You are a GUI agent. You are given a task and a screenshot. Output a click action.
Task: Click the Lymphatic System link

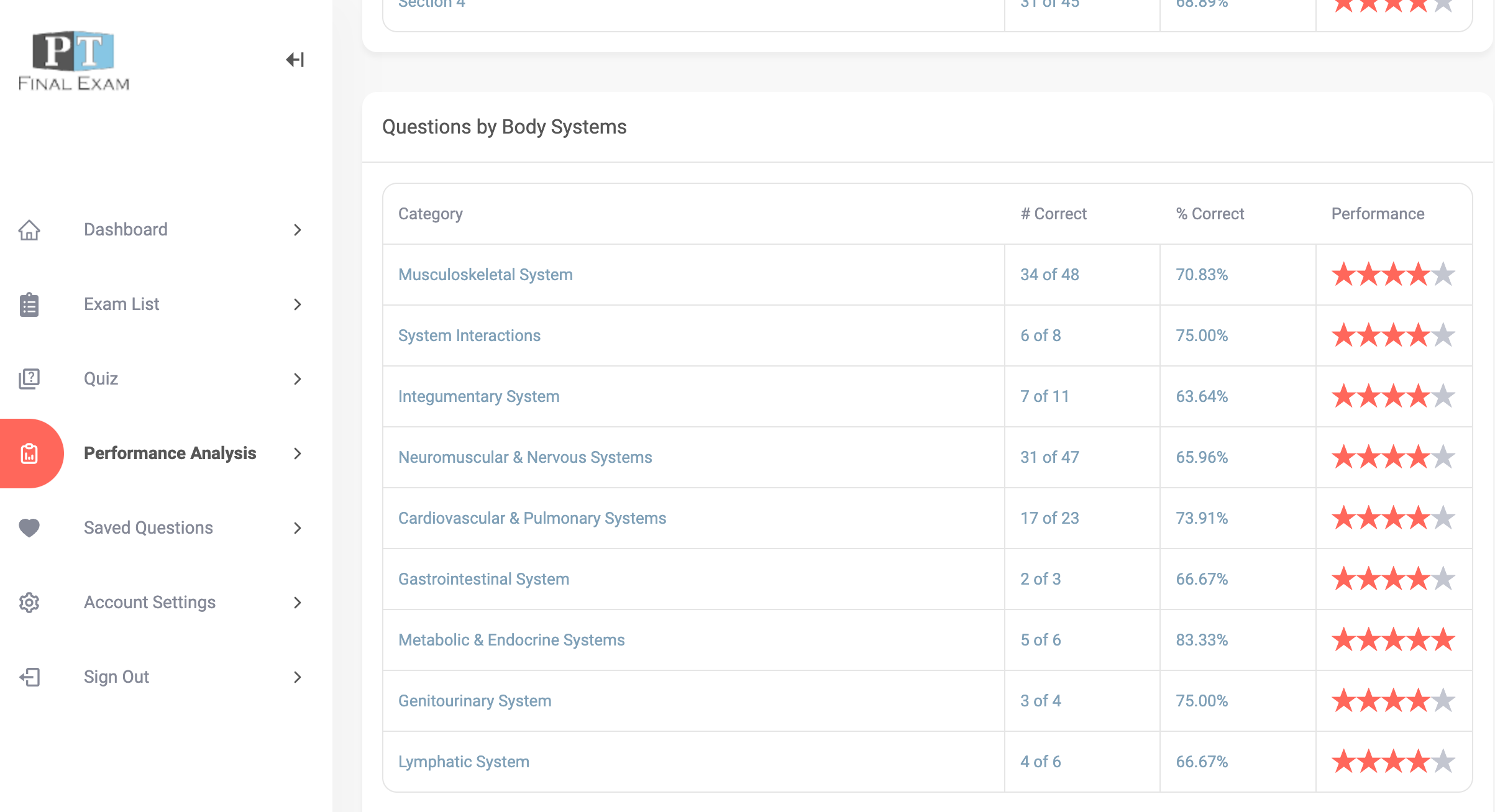click(464, 762)
